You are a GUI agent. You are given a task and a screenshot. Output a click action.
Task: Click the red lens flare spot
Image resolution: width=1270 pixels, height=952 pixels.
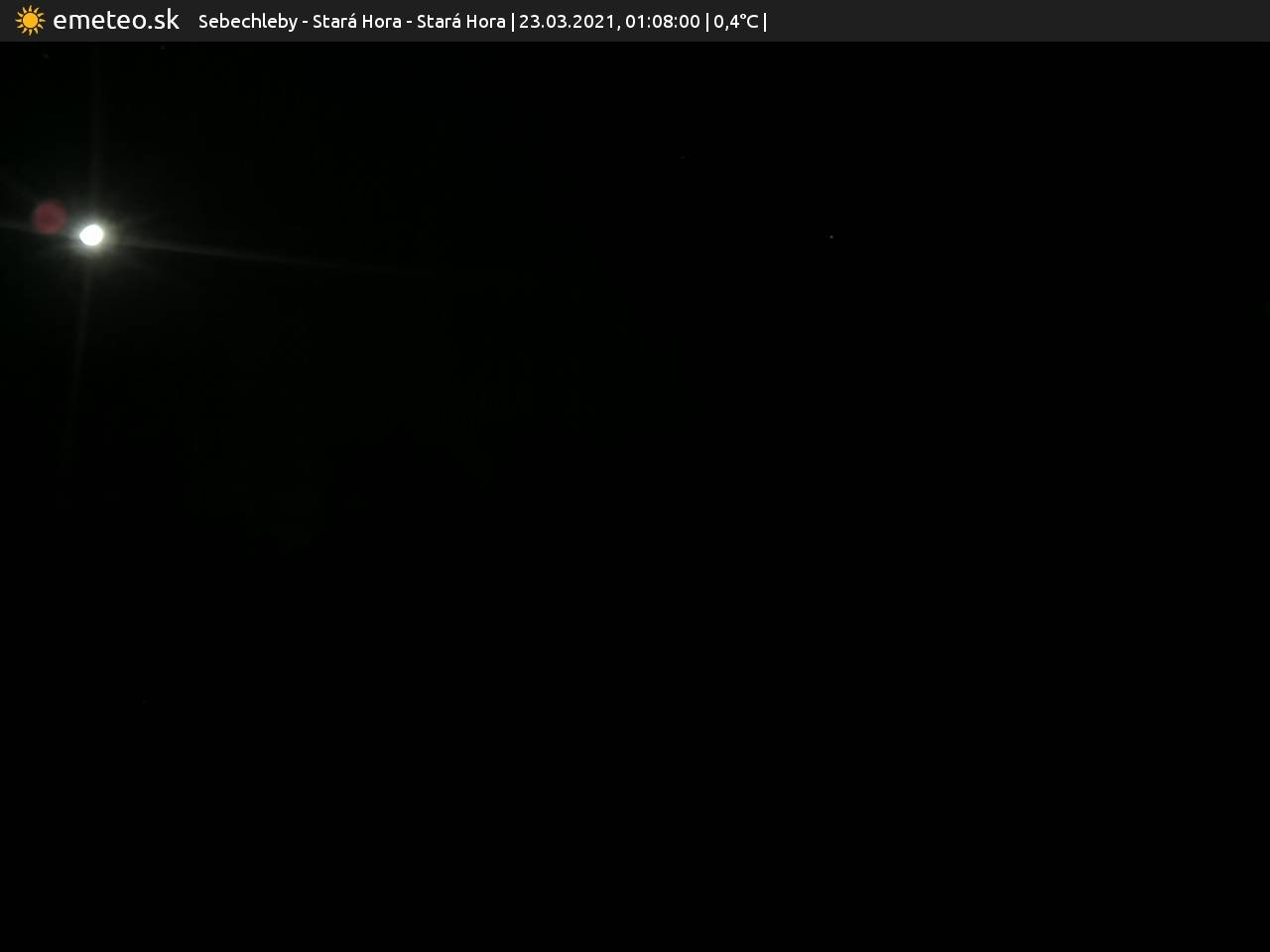[49, 217]
